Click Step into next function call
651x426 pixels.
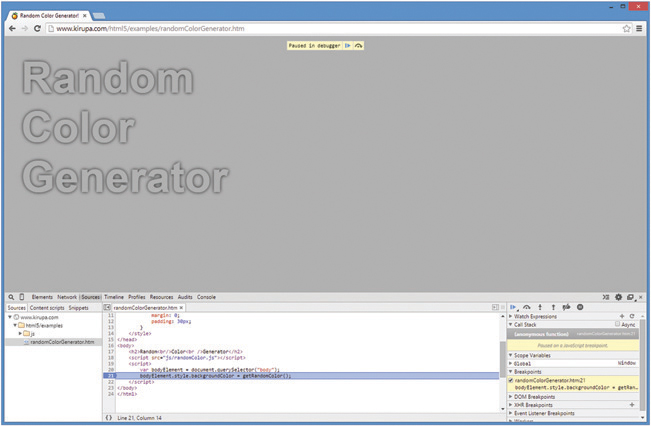tap(540, 307)
